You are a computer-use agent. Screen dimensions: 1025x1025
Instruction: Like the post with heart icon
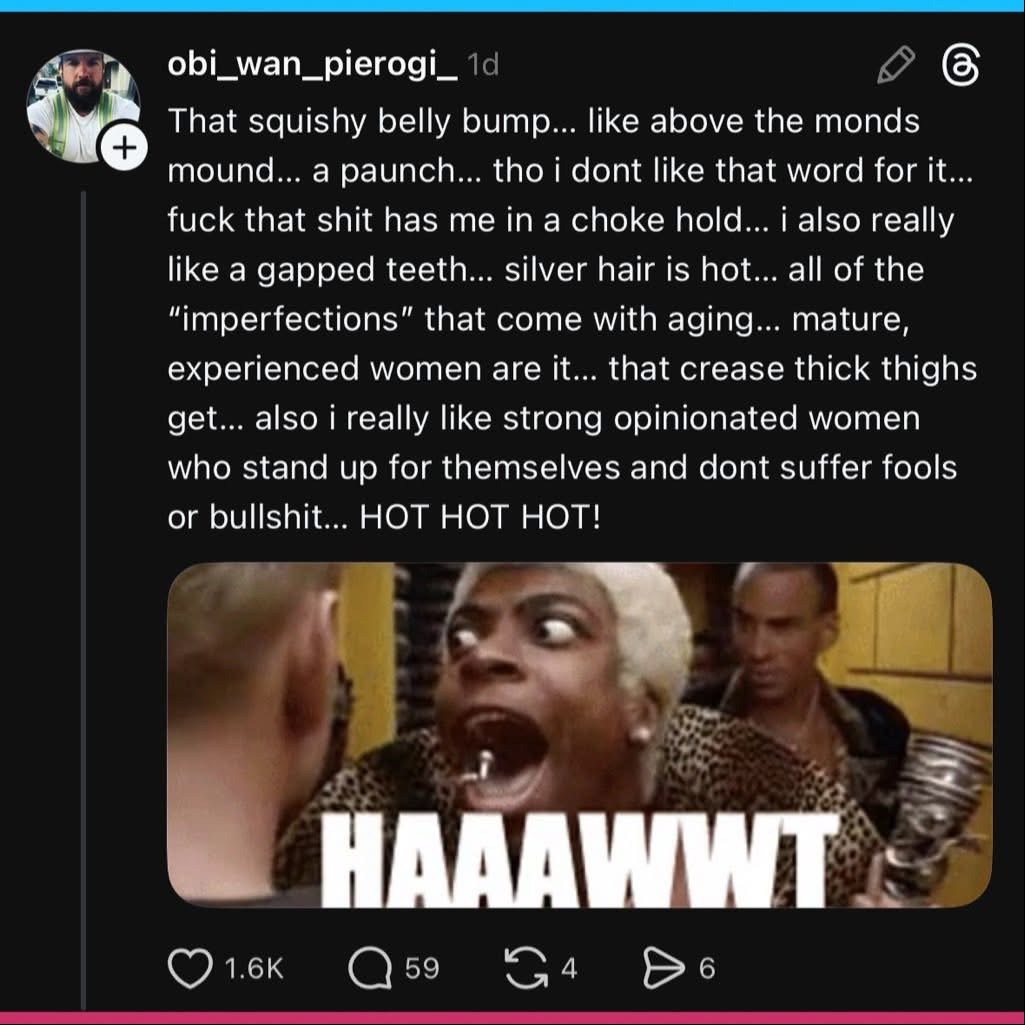point(190,968)
